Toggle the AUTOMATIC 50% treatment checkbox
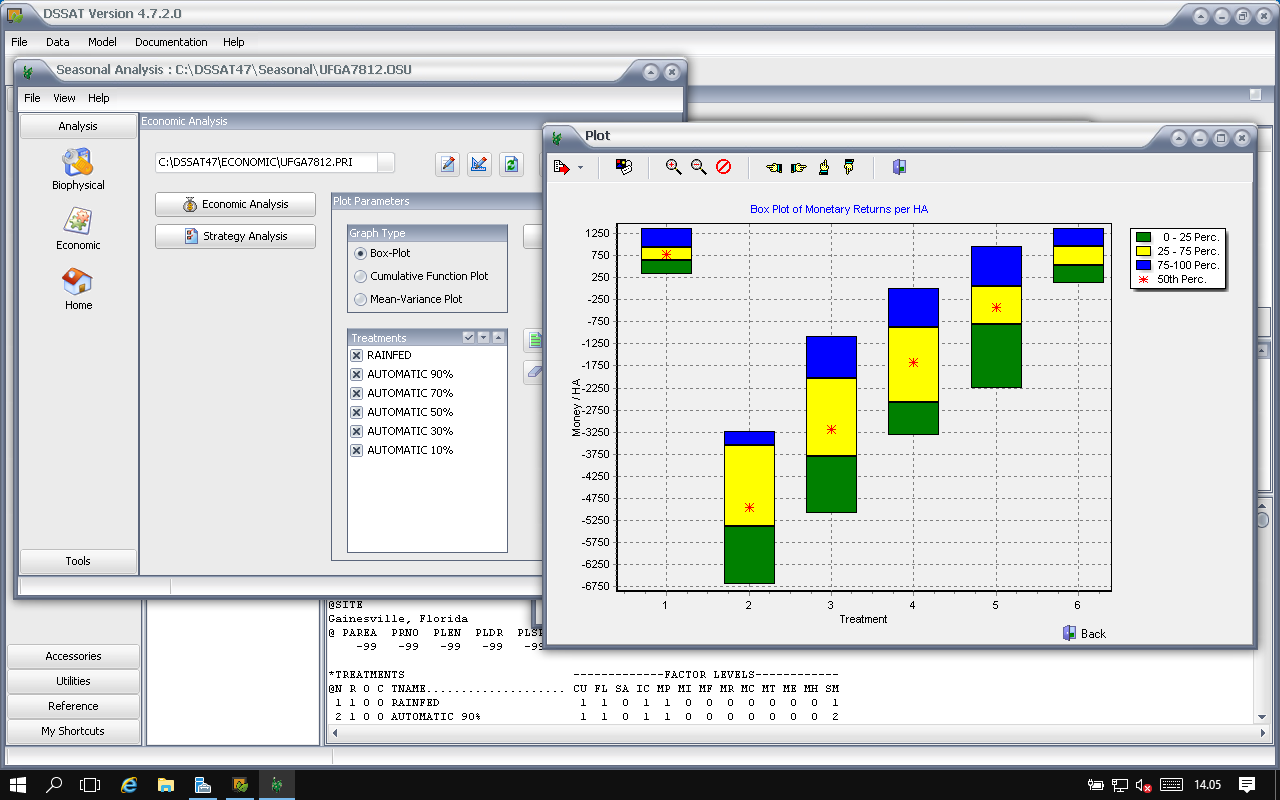The width and height of the screenshot is (1280, 800). point(356,412)
